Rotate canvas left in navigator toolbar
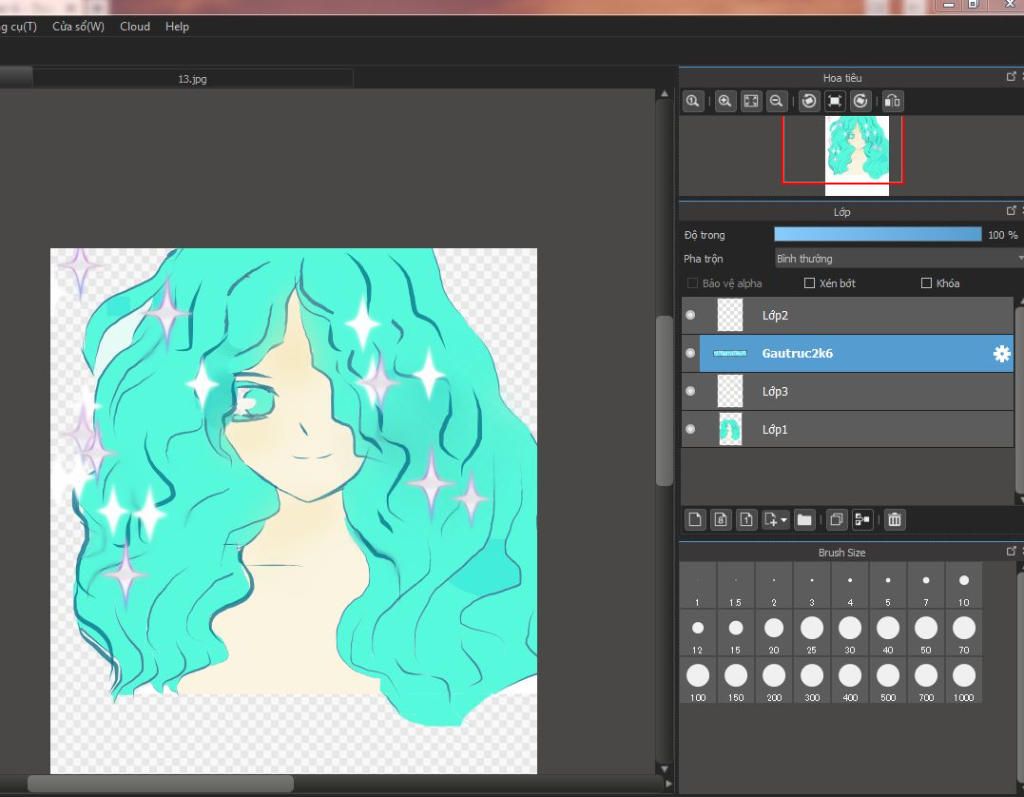 point(809,101)
